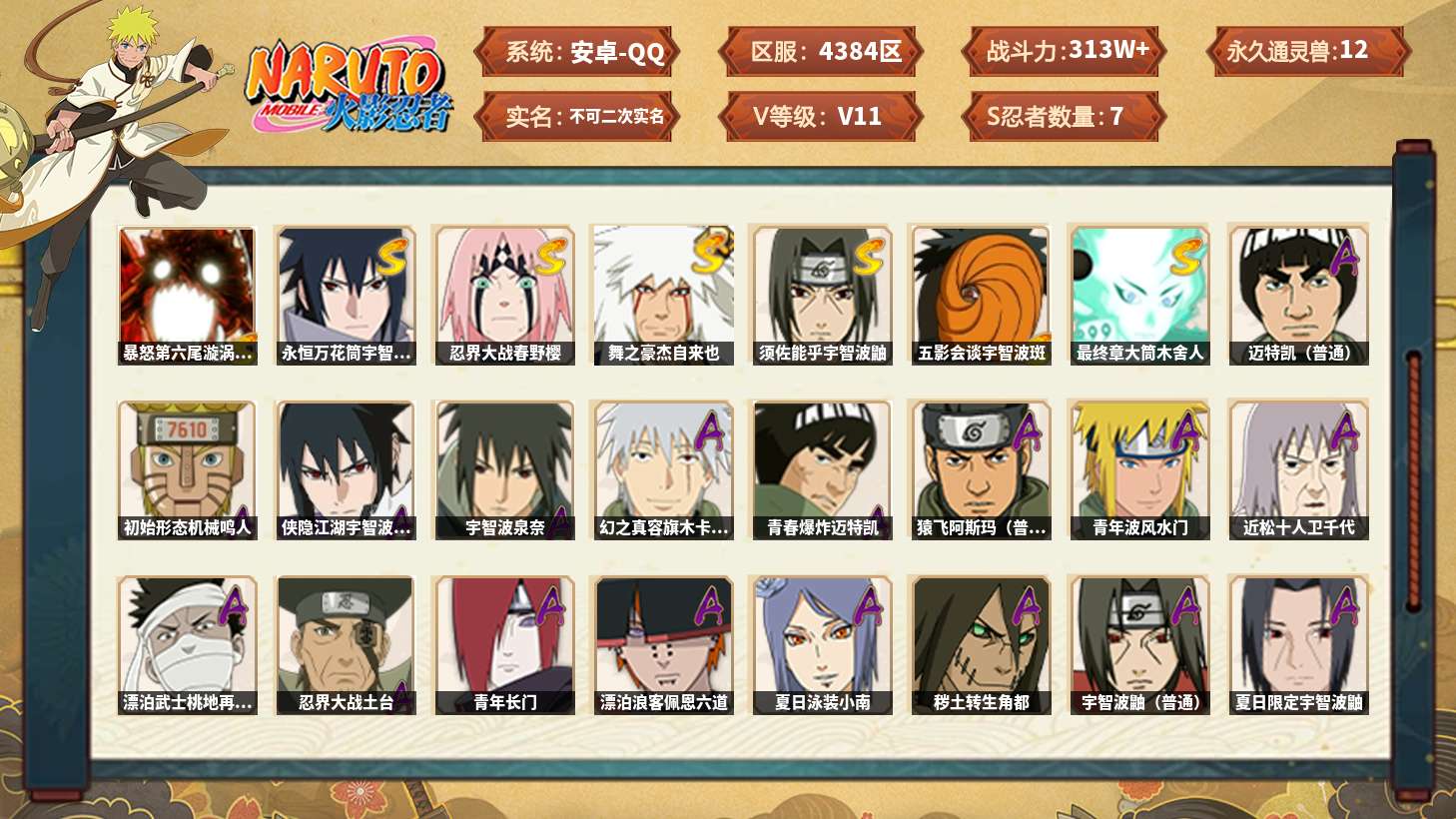The width and height of the screenshot is (1456, 819).
Task: Open the 永恒万花筒宇智 Sasuke portrait
Action: pos(346,296)
